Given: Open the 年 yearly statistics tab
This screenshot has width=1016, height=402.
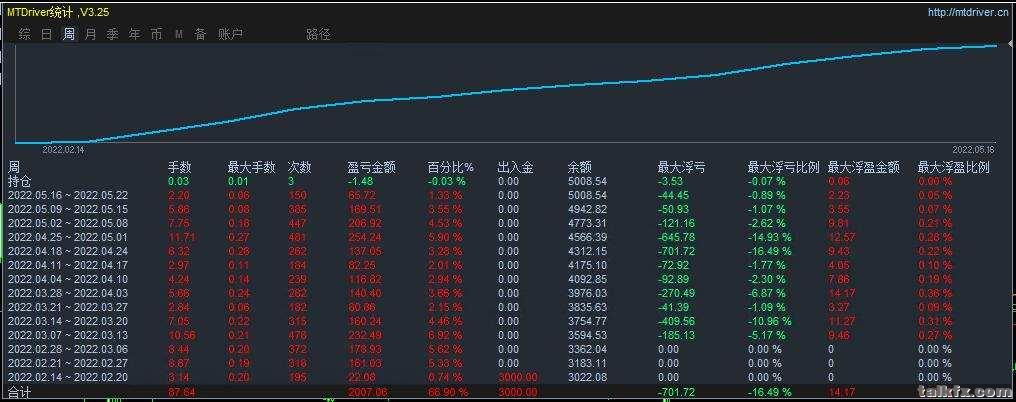Looking at the screenshot, I should 135,34.
